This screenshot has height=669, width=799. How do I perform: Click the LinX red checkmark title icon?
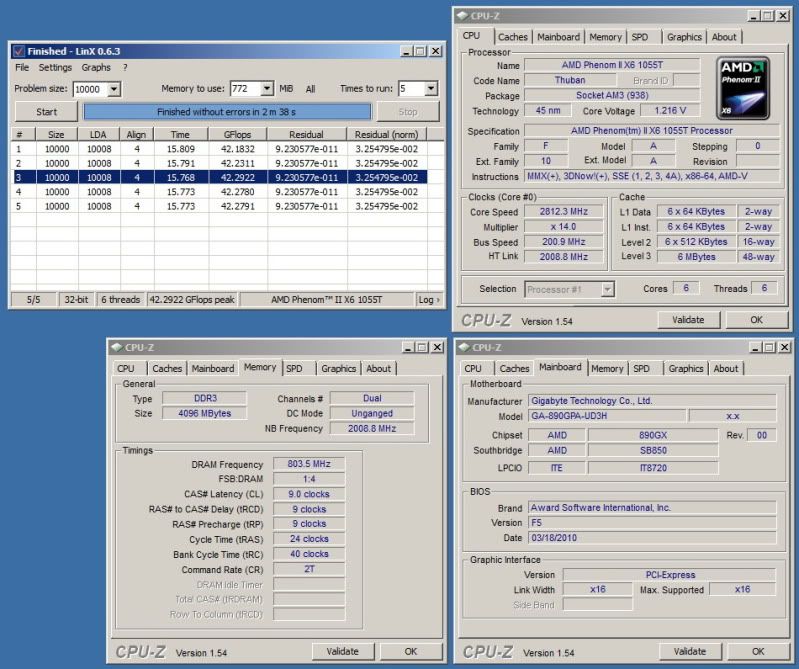click(17, 51)
